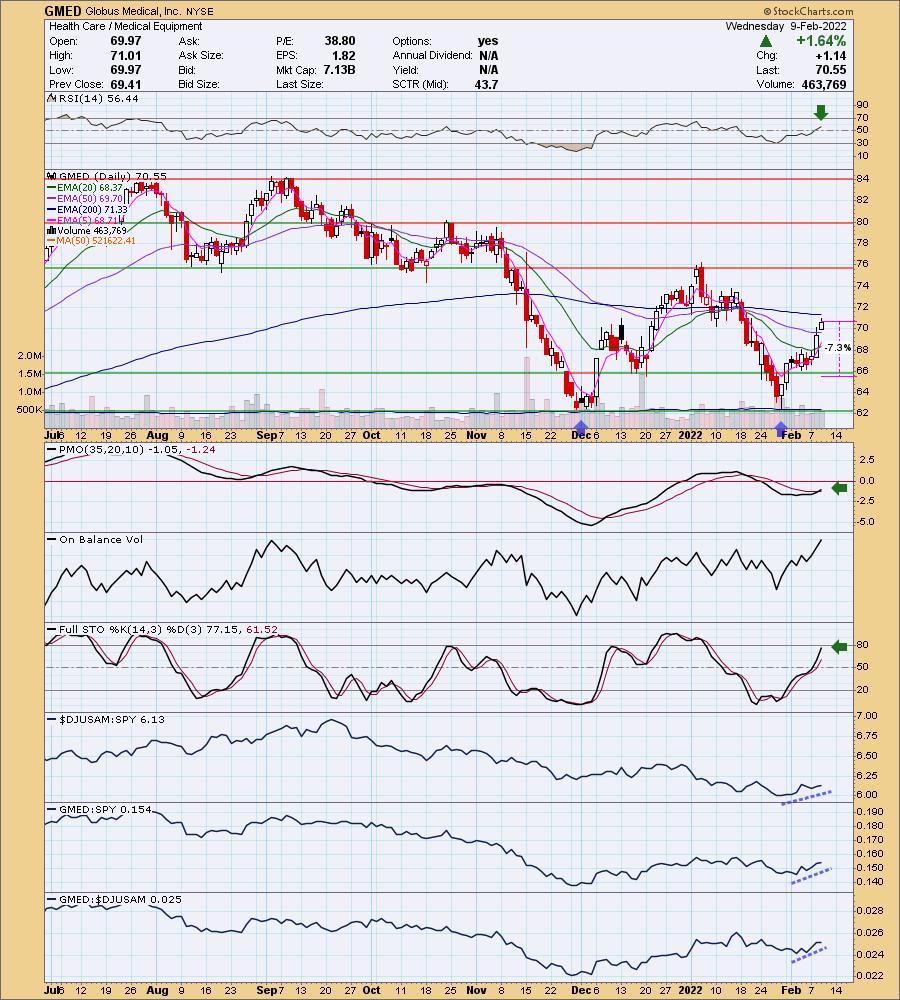
Task: Click the GMED:SPY 0.154 panel label
Action: 105,809
